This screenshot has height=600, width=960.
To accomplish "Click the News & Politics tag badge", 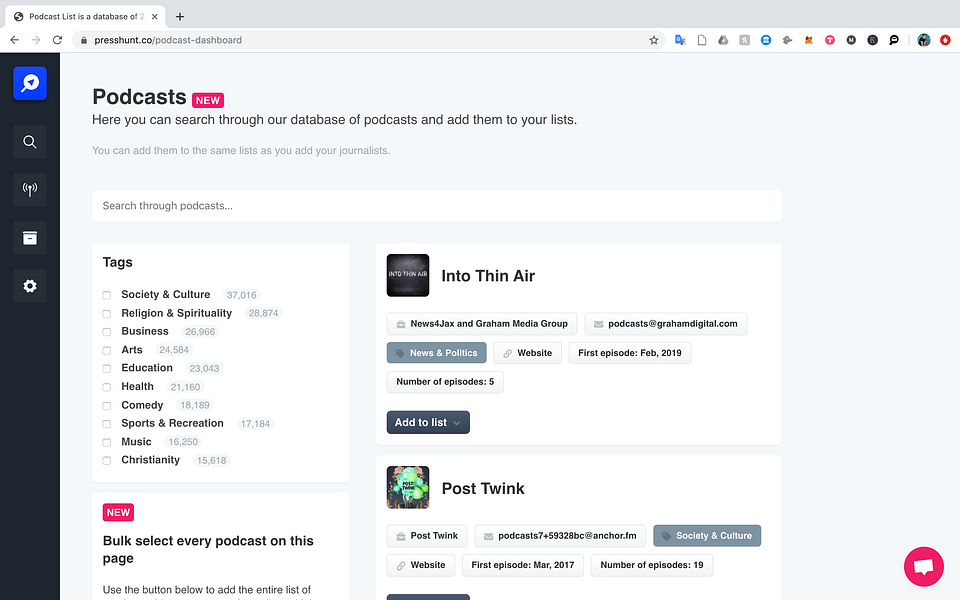I will coord(437,353).
